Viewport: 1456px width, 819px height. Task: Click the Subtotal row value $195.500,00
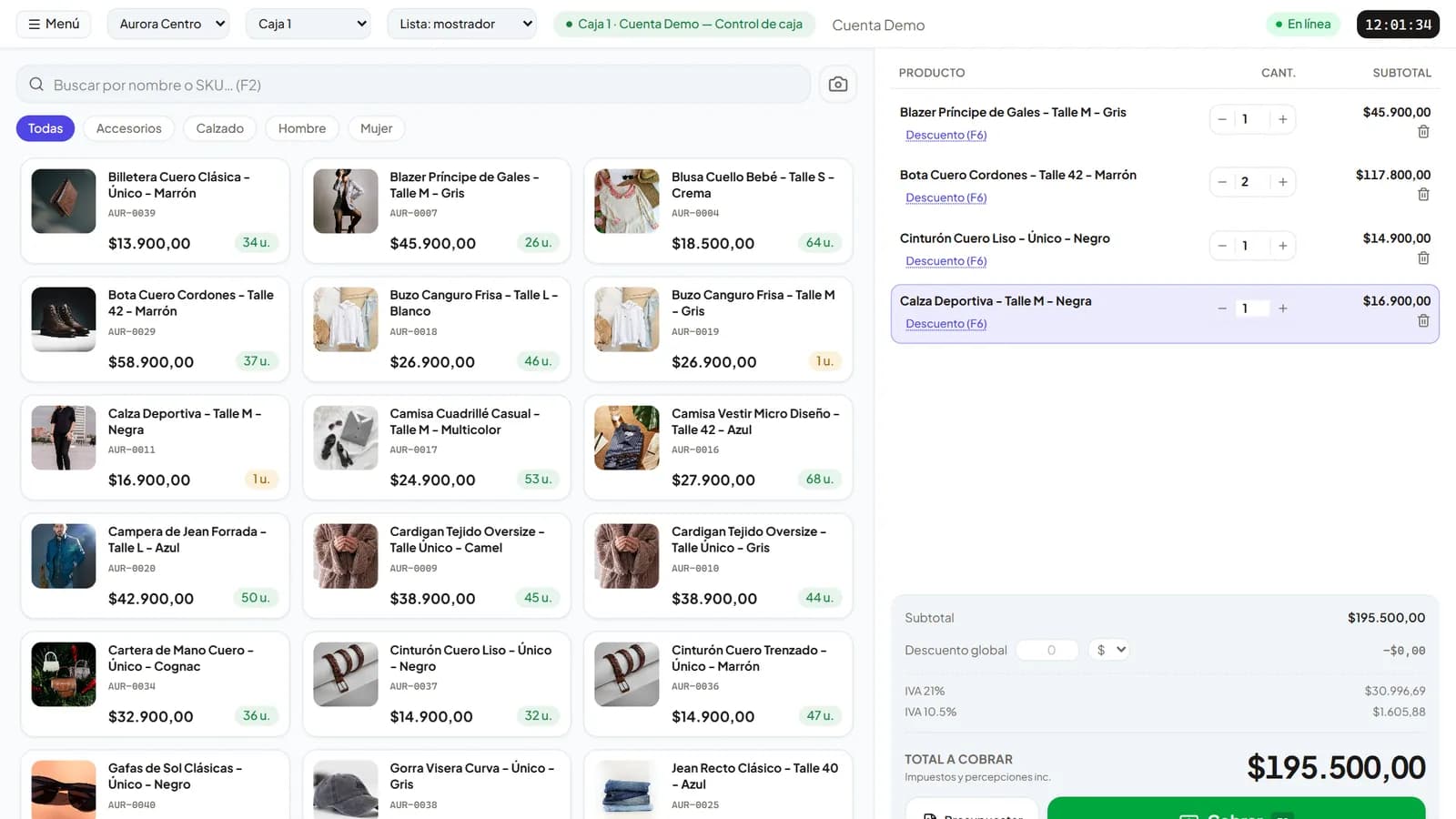1387,618
